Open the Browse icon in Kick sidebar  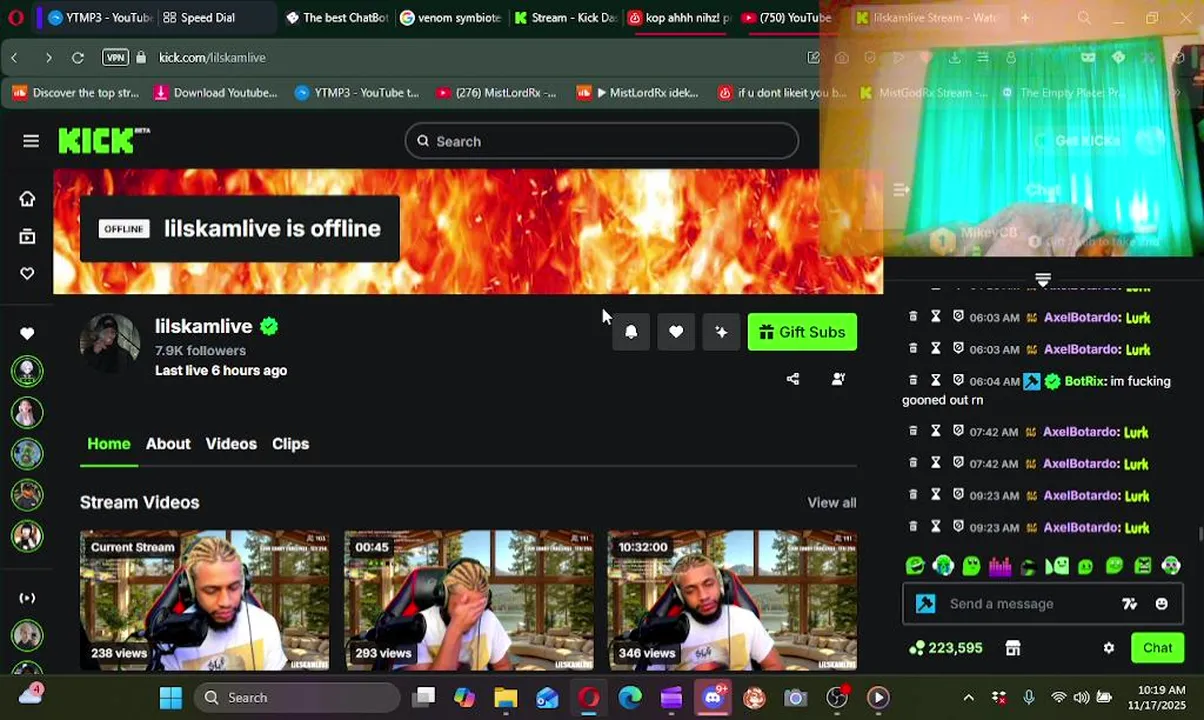click(x=27, y=237)
